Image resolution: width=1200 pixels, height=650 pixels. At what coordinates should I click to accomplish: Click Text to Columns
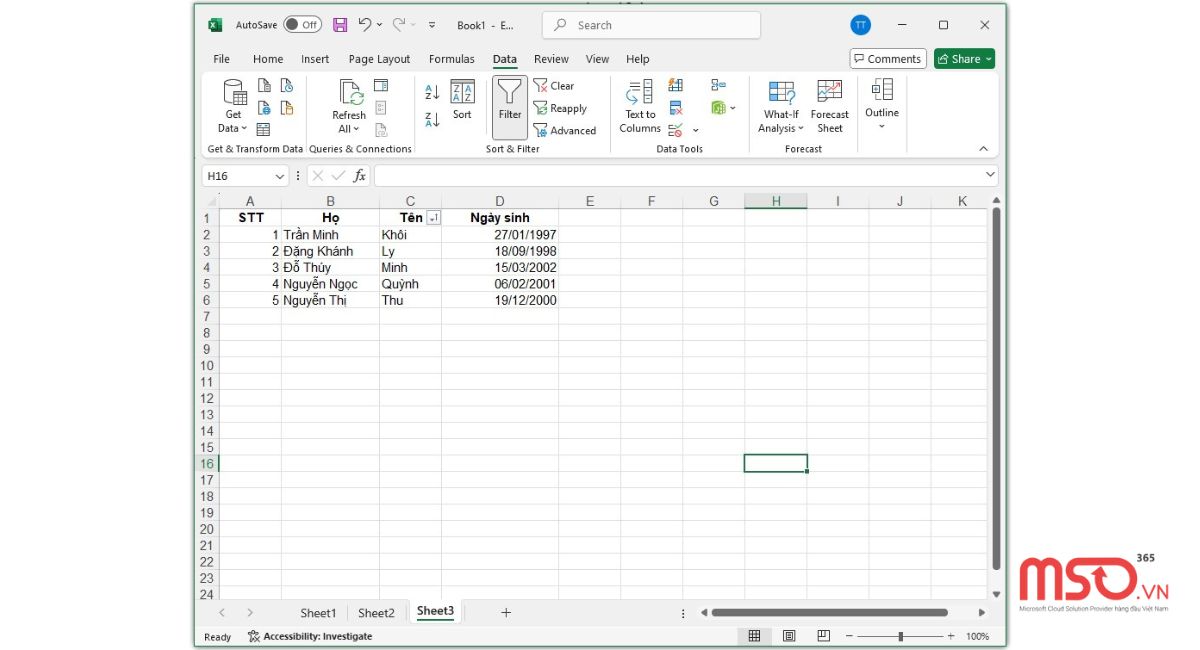640,107
